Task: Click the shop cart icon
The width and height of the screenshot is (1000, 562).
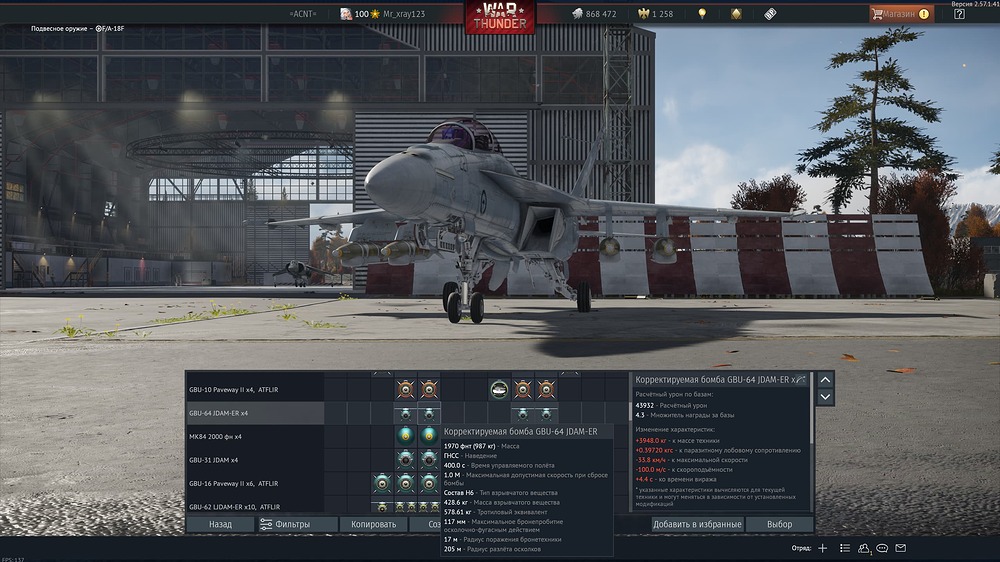Action: point(878,13)
